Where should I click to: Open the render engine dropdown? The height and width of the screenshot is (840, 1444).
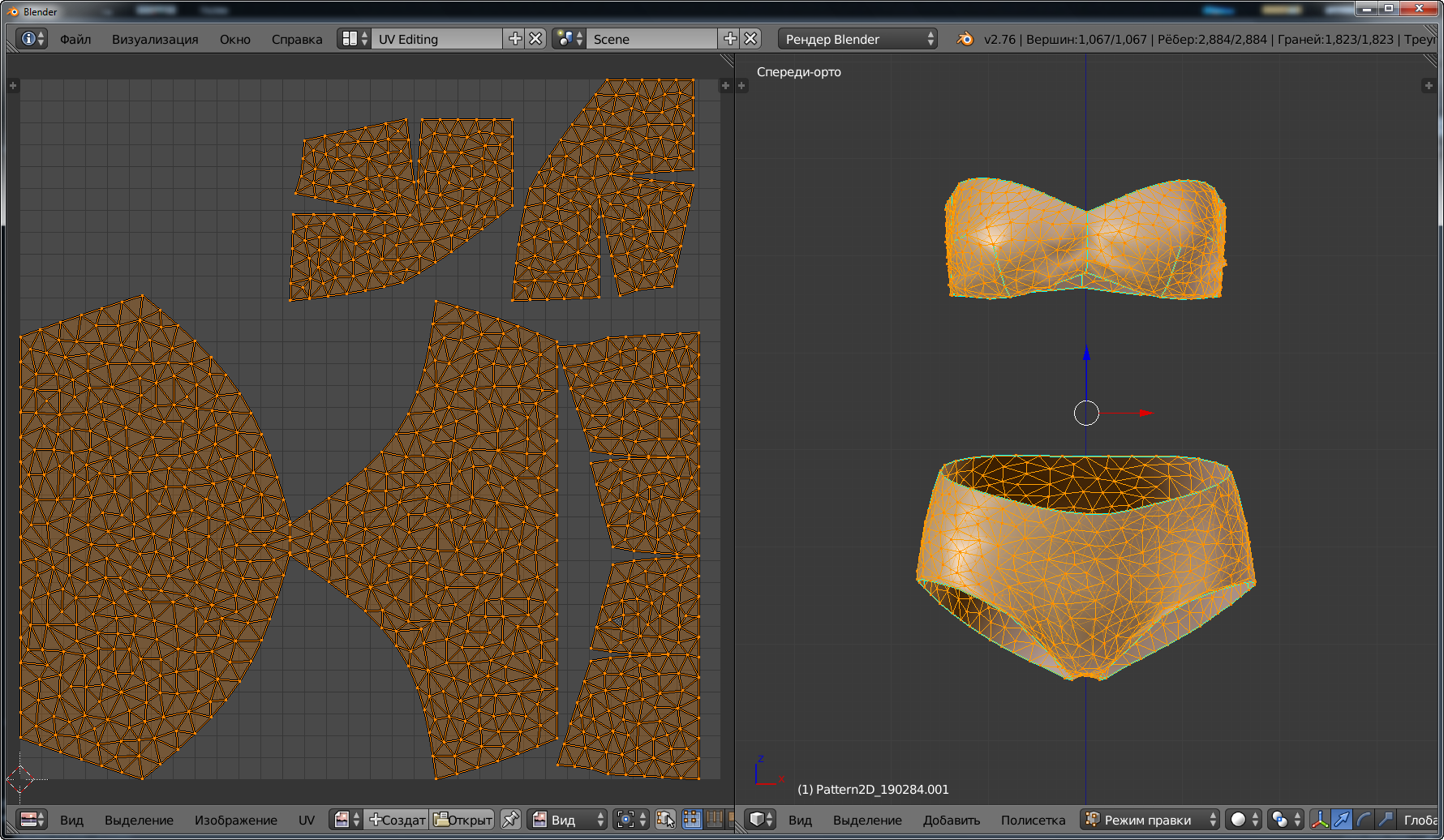tap(858, 39)
